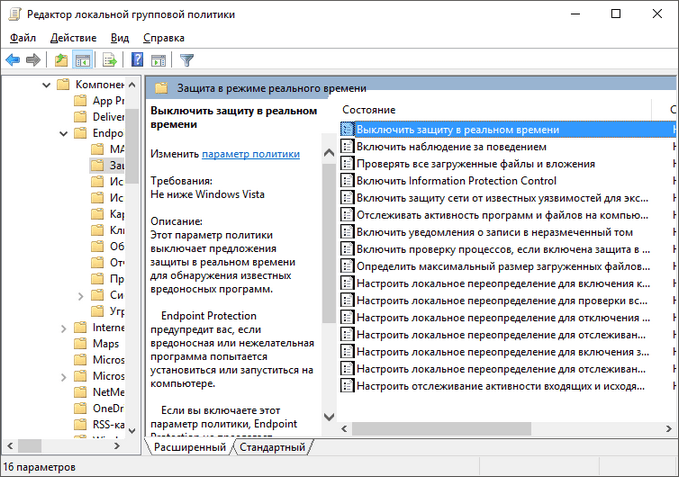Image resolution: width=679 pixels, height=477 pixels.
Task: Select the App Pr... tree folder
Action: coord(99,100)
